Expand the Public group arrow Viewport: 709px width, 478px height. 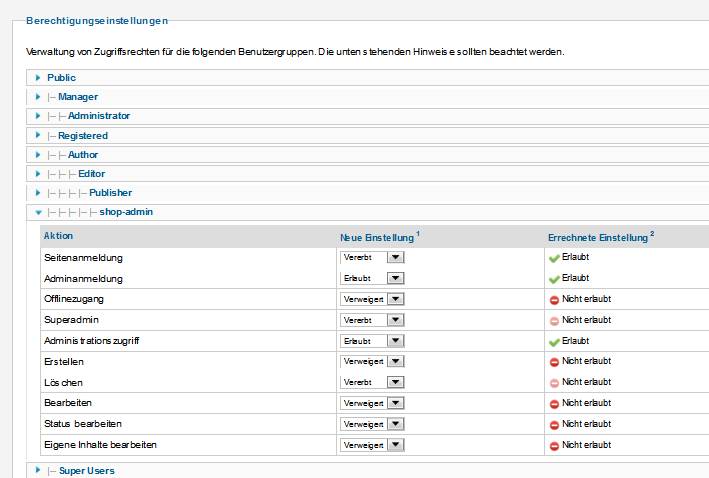tap(38, 78)
